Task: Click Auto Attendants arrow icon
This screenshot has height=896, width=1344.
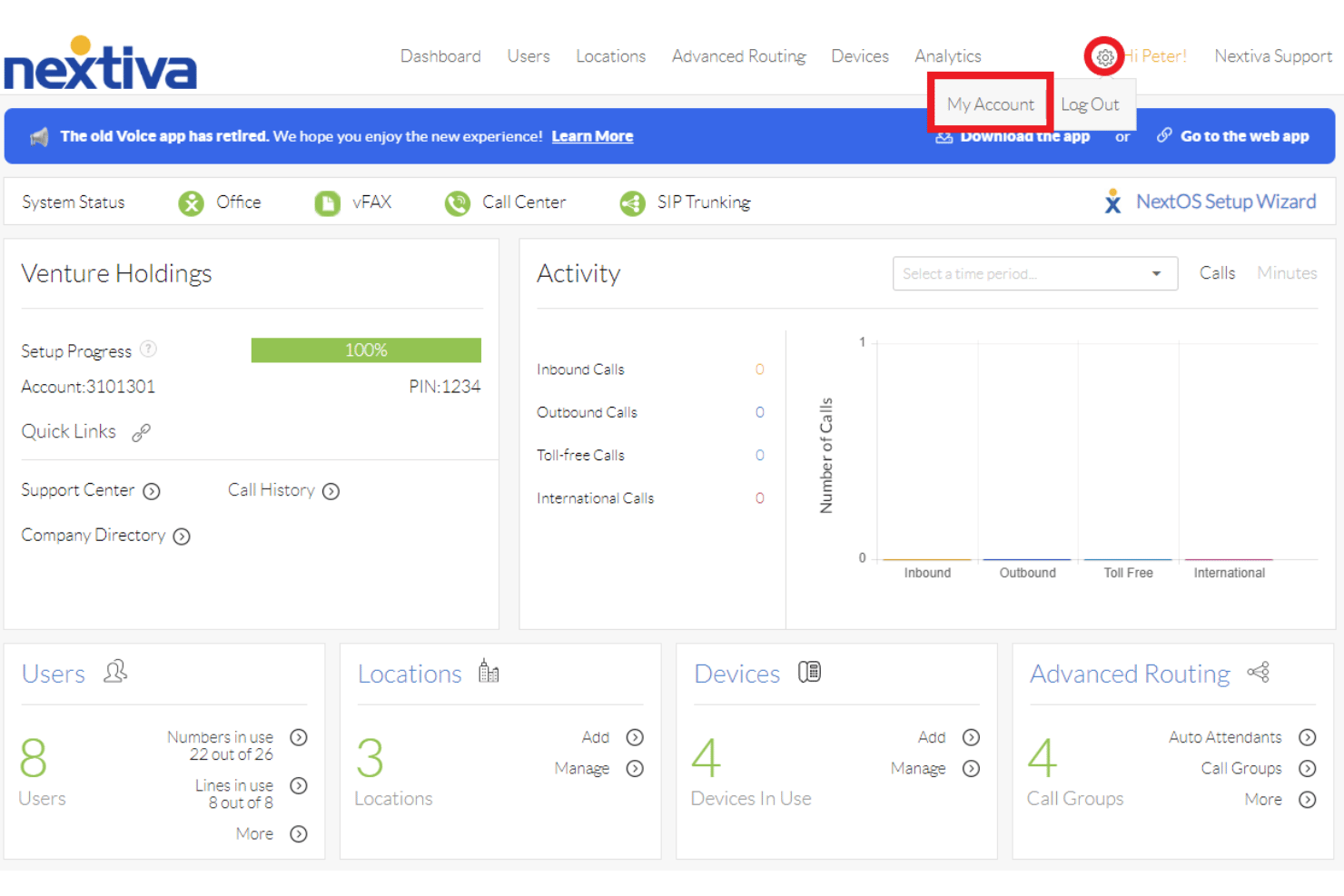Action: pos(1307,737)
